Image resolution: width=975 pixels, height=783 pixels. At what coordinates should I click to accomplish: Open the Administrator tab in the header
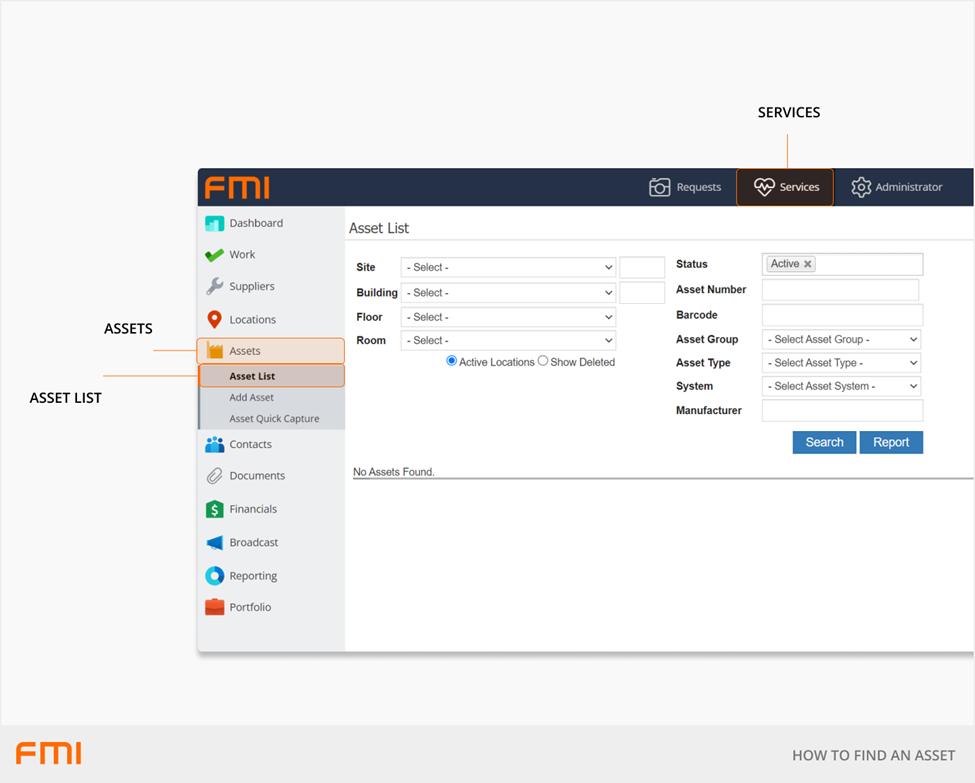tap(896, 187)
